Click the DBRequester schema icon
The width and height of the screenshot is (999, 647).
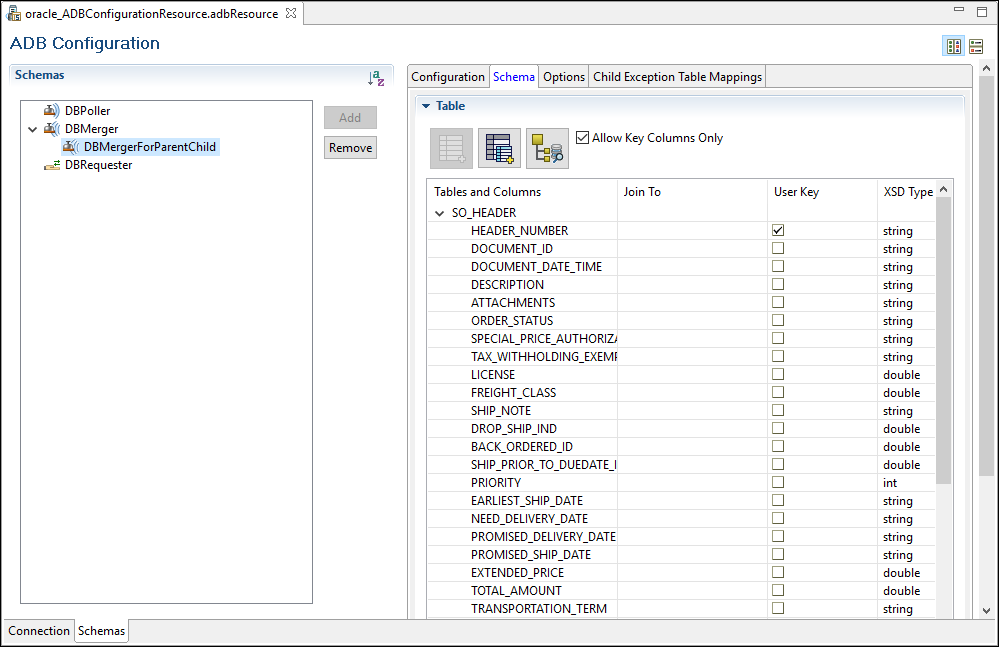[51, 165]
